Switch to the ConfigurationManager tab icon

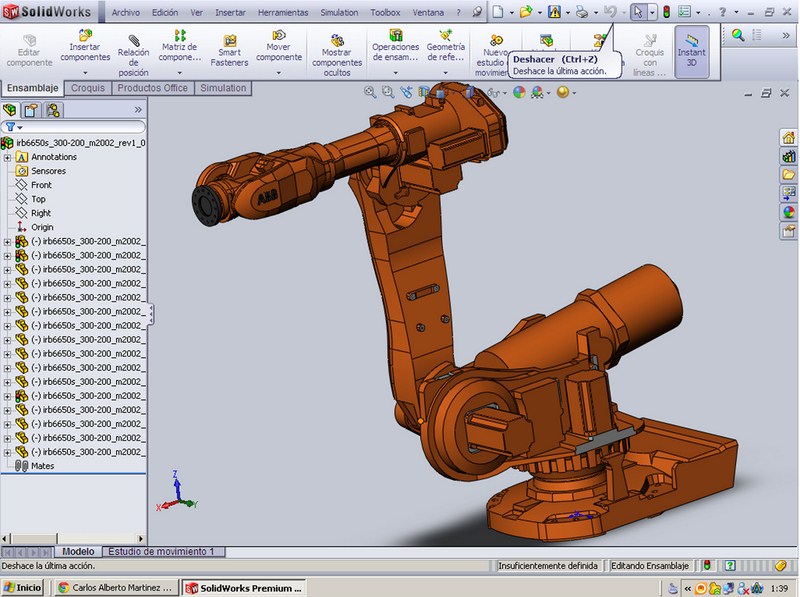click(x=53, y=110)
